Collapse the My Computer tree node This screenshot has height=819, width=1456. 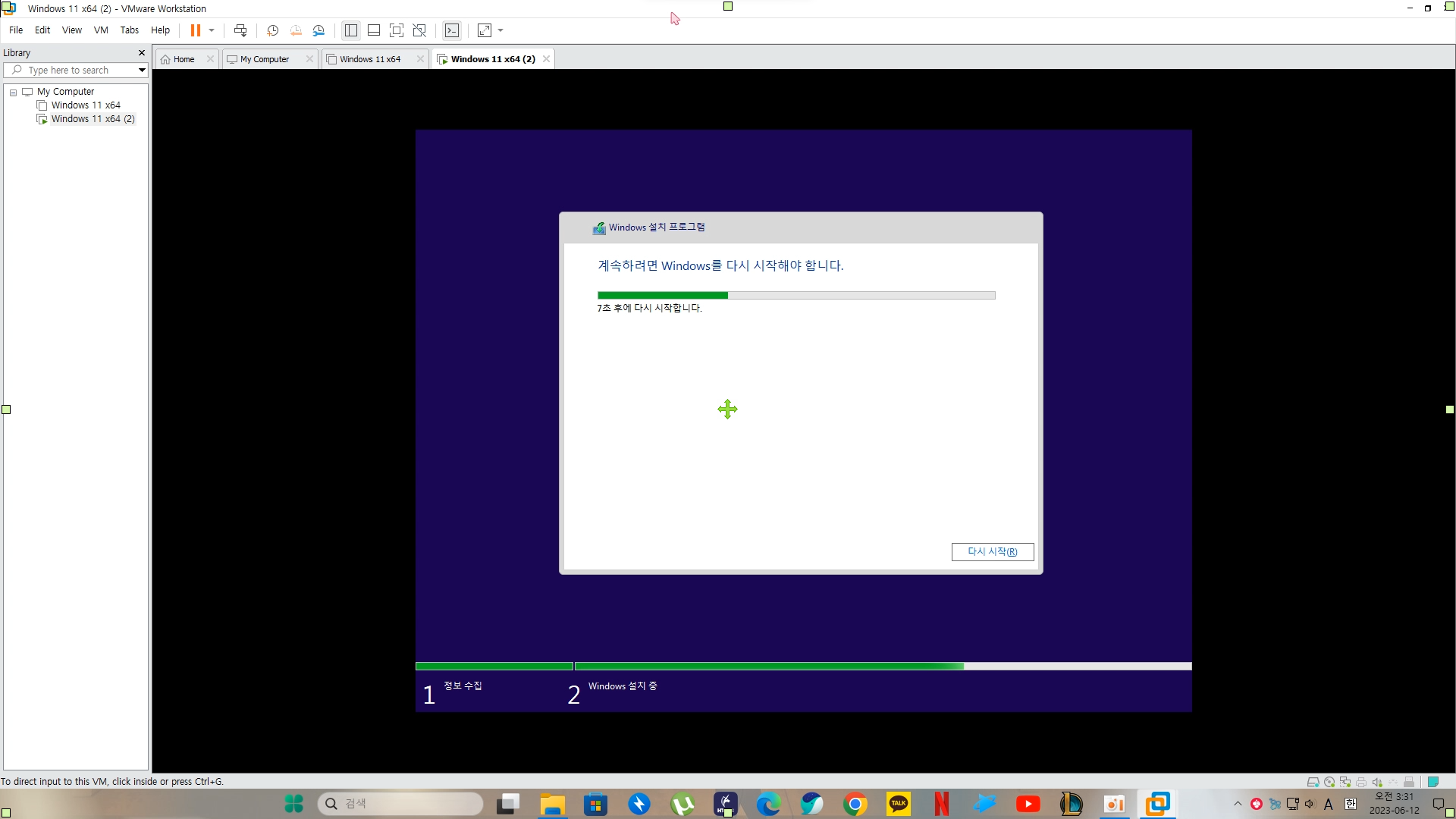[x=13, y=92]
